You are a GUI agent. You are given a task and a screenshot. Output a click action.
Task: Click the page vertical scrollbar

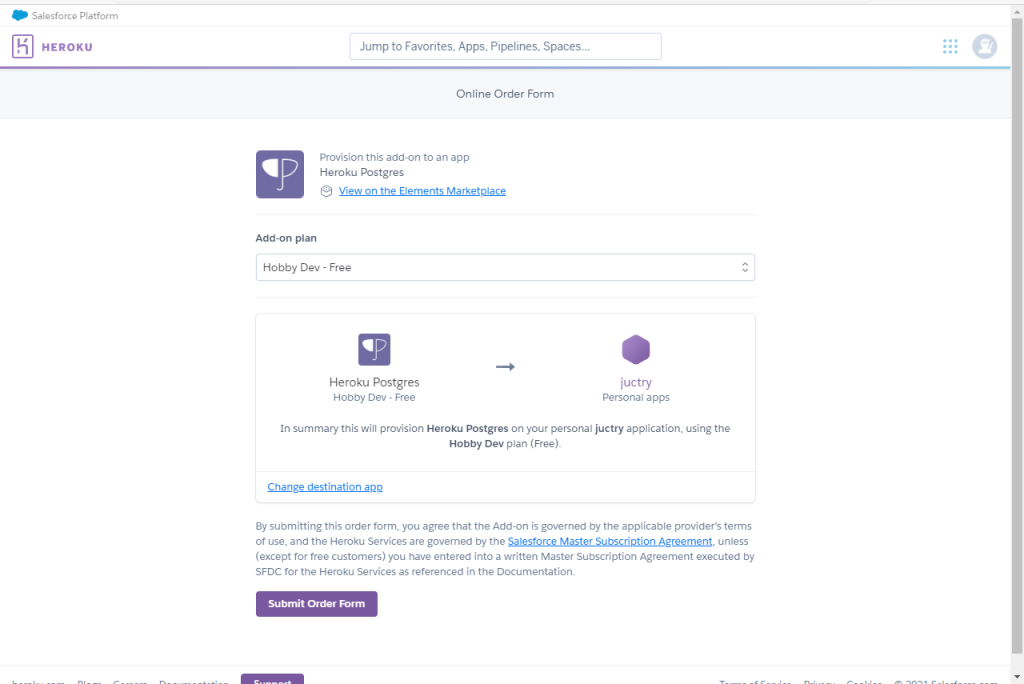(x=1017, y=334)
